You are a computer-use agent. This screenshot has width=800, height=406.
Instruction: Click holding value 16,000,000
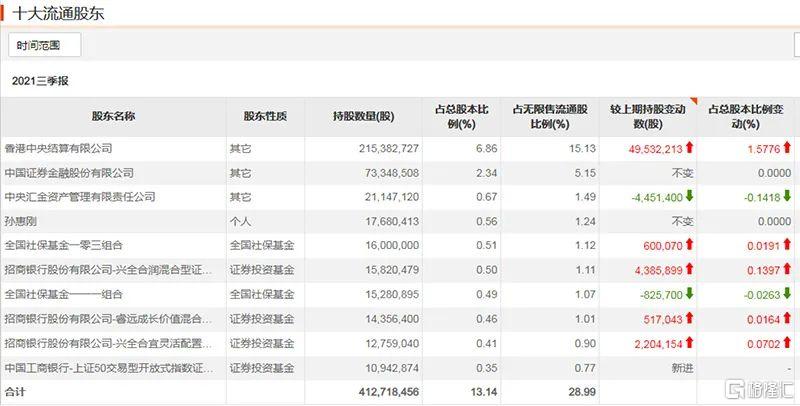[391, 245]
